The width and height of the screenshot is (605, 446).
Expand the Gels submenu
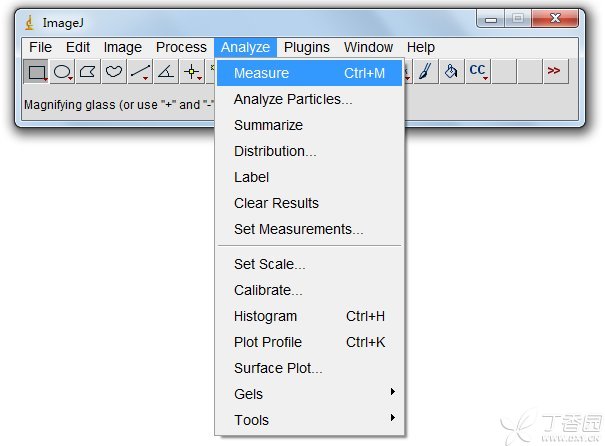[309, 394]
